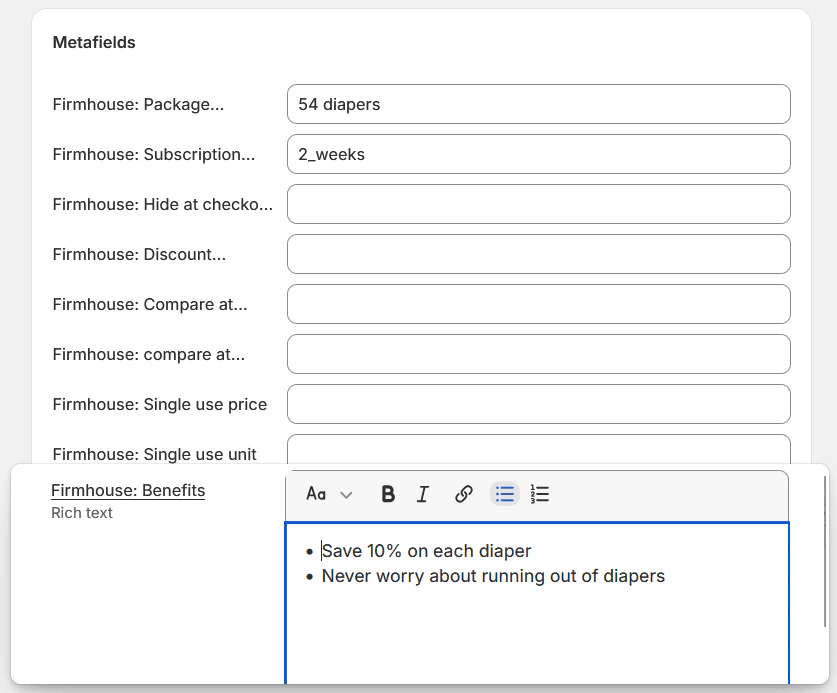Image resolution: width=837 pixels, height=693 pixels.
Task: Focus the Firmhouse: Compare at (capital C) field
Action: pyautogui.click(x=539, y=304)
